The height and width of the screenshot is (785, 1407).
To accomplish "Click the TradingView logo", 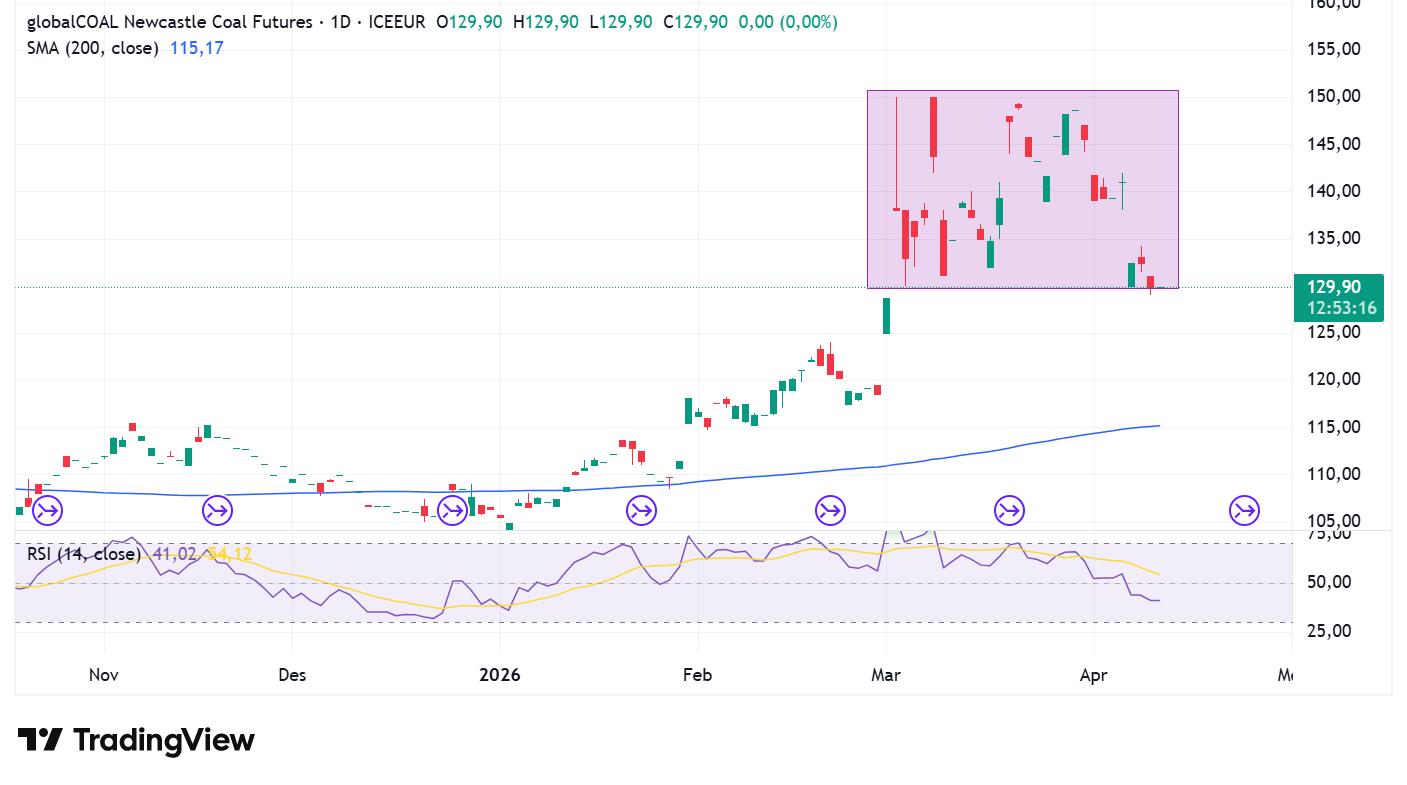I will point(137,740).
